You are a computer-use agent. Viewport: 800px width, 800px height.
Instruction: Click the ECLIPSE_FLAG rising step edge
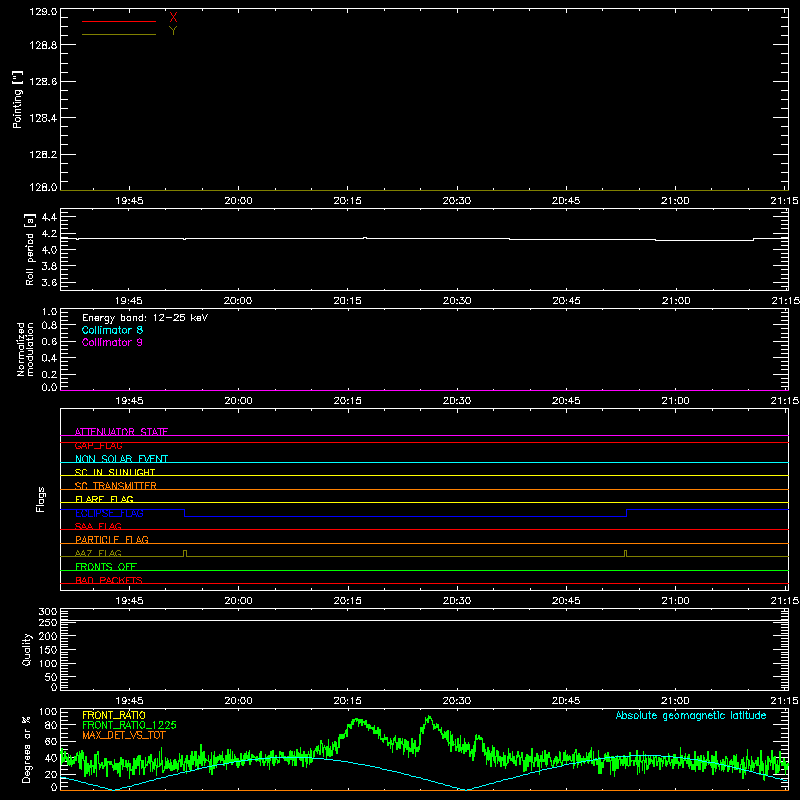627,513
